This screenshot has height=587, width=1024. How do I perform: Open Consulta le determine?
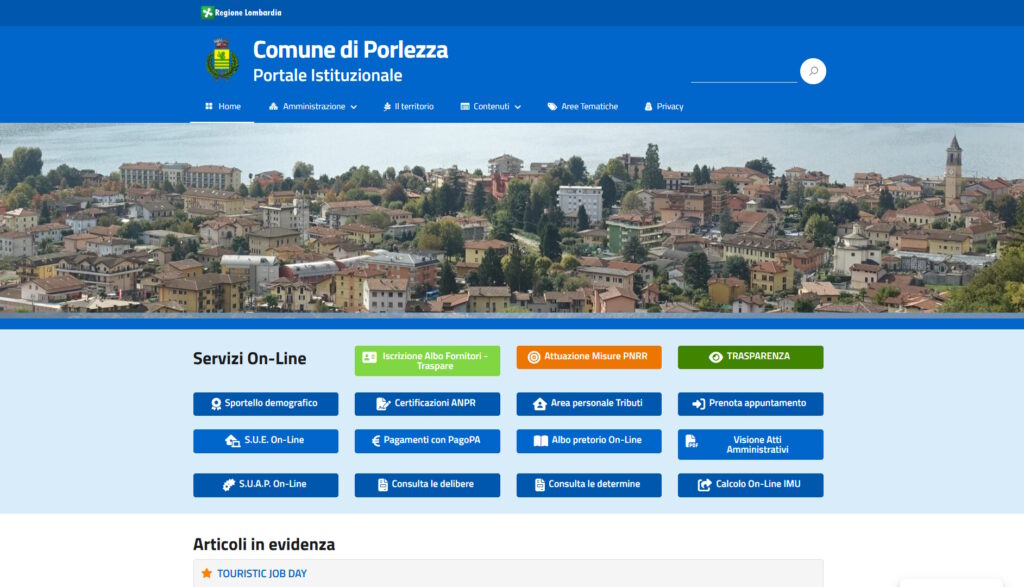point(588,485)
